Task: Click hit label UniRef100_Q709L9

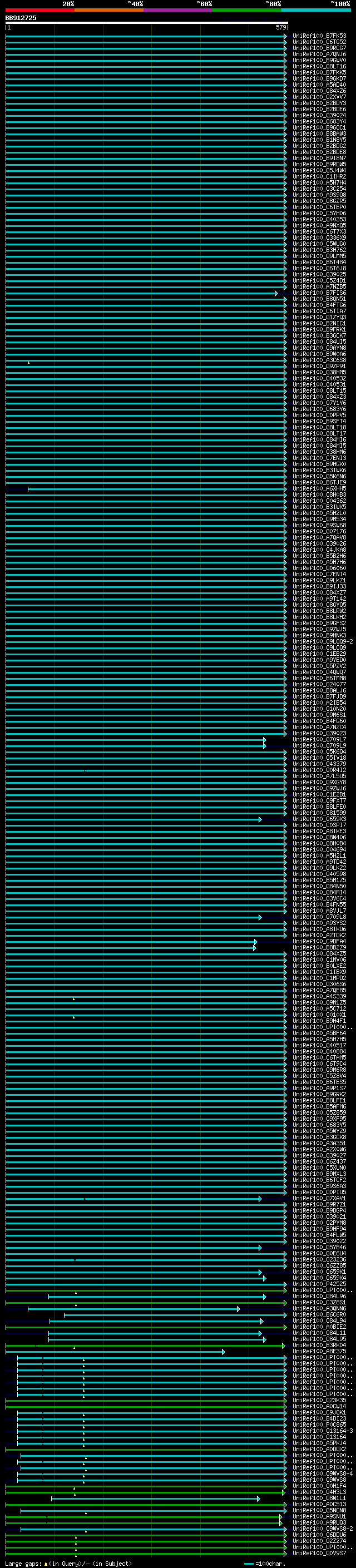Action: click(319, 746)
